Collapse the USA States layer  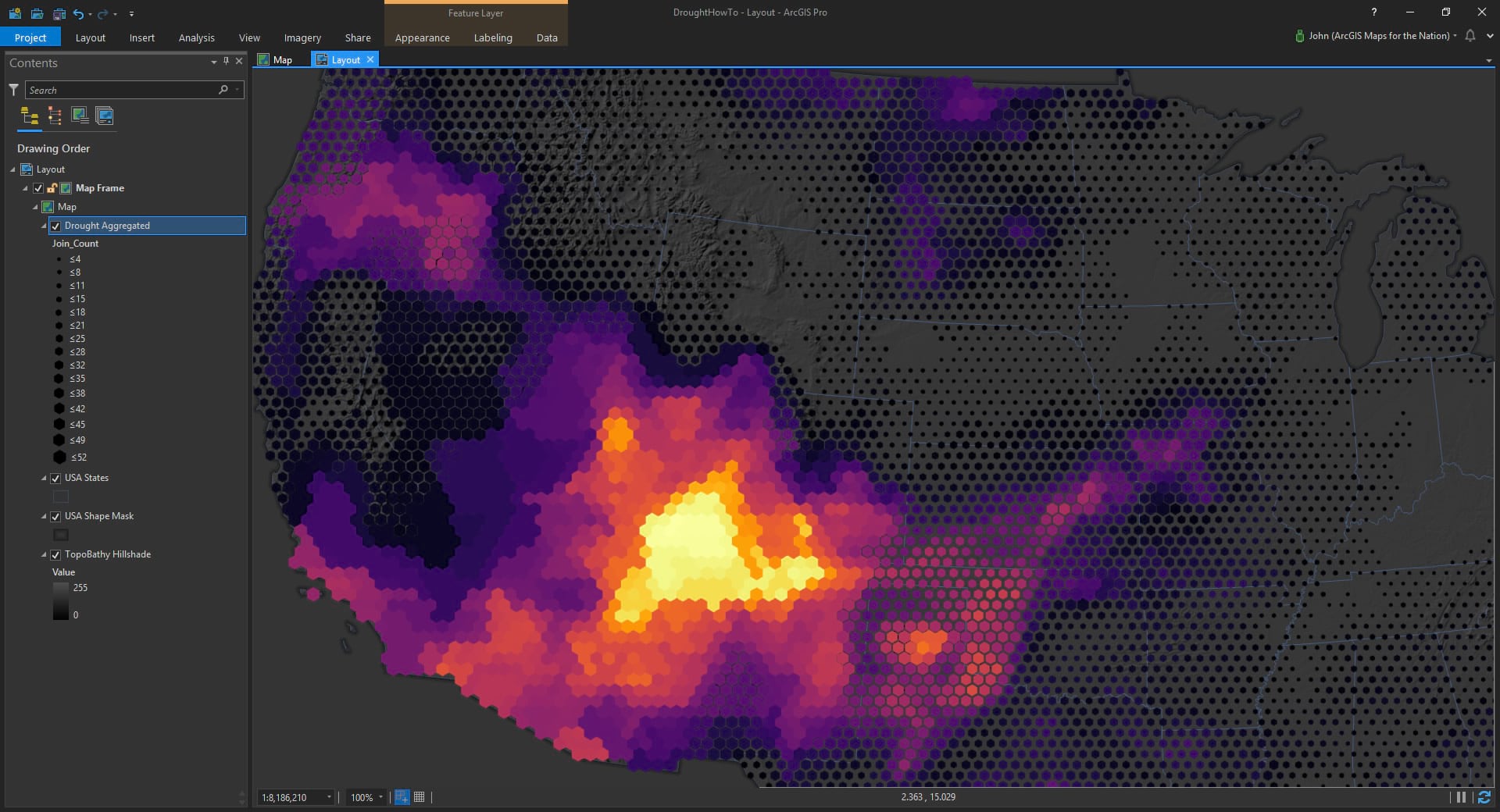pos(44,478)
